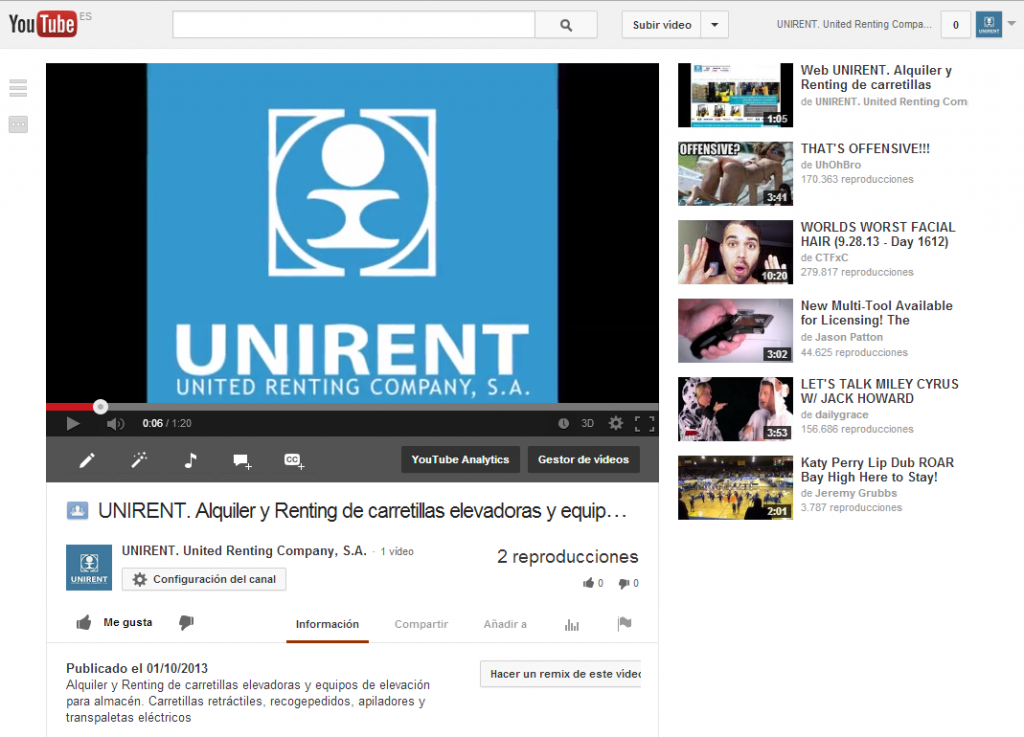Open the audio music note tool
The image size is (1024, 737).
coord(190,460)
